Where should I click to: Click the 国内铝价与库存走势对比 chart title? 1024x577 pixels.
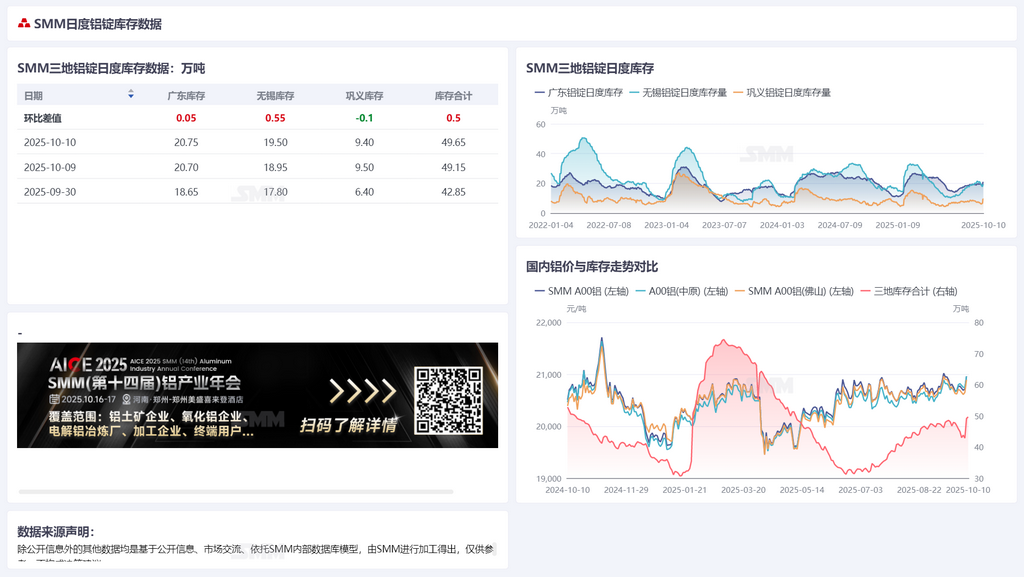click(x=592, y=266)
